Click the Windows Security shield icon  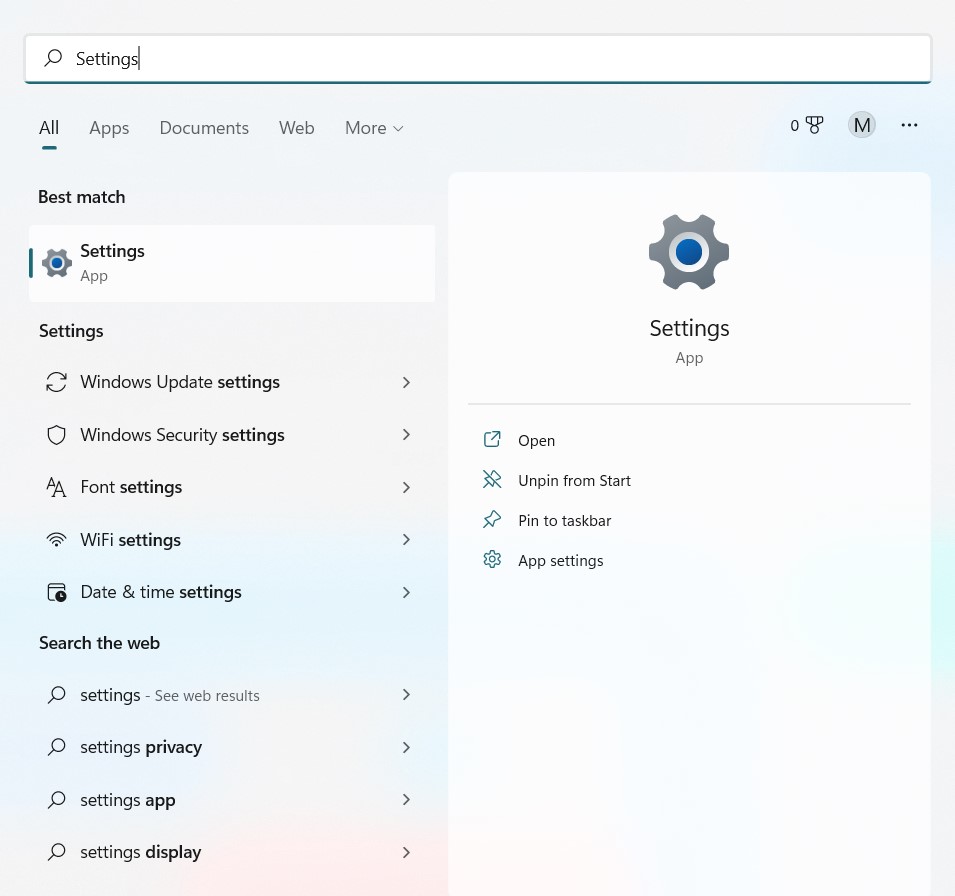pos(57,435)
